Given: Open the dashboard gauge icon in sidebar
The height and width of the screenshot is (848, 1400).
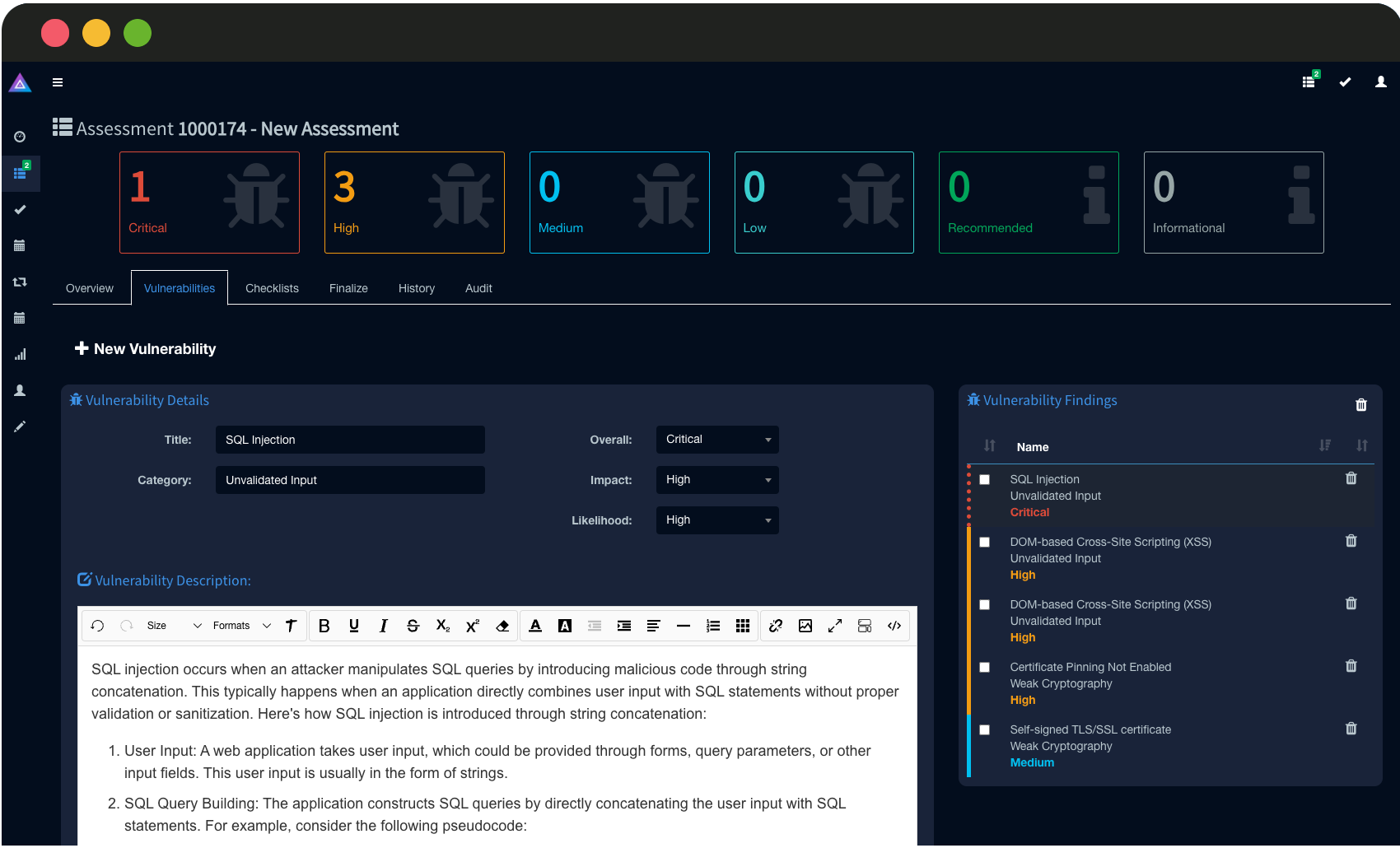Looking at the screenshot, I should click(20, 137).
